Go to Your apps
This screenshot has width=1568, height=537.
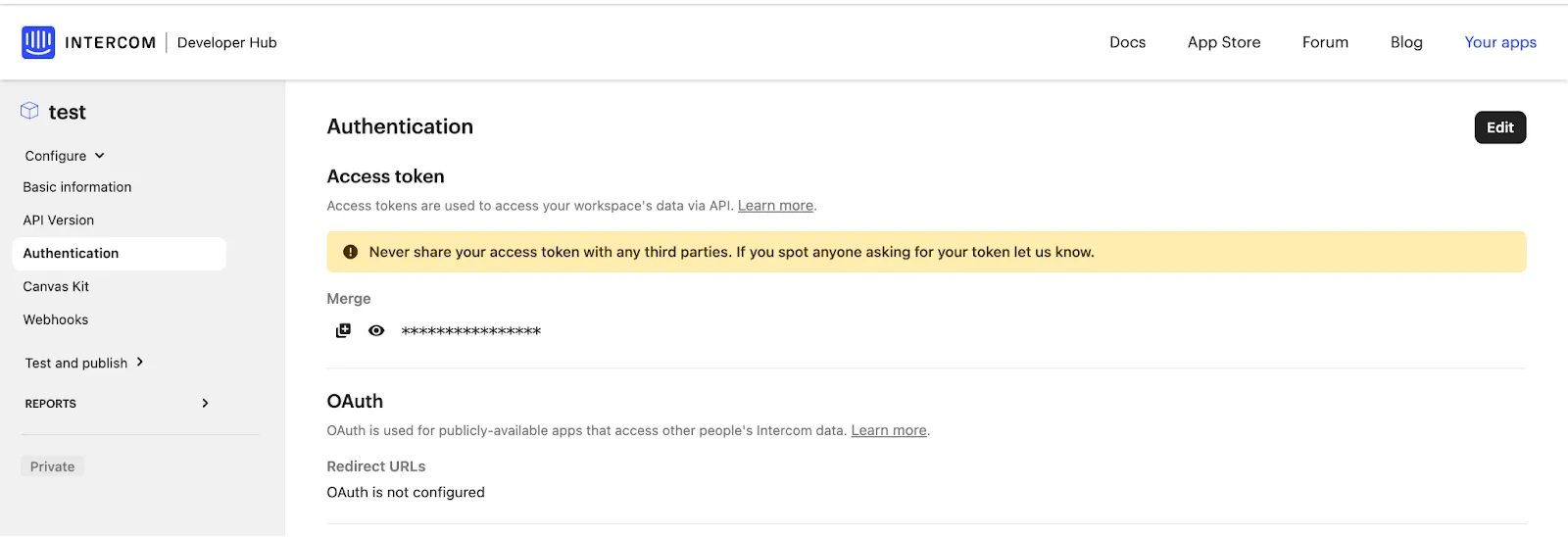point(1500,42)
